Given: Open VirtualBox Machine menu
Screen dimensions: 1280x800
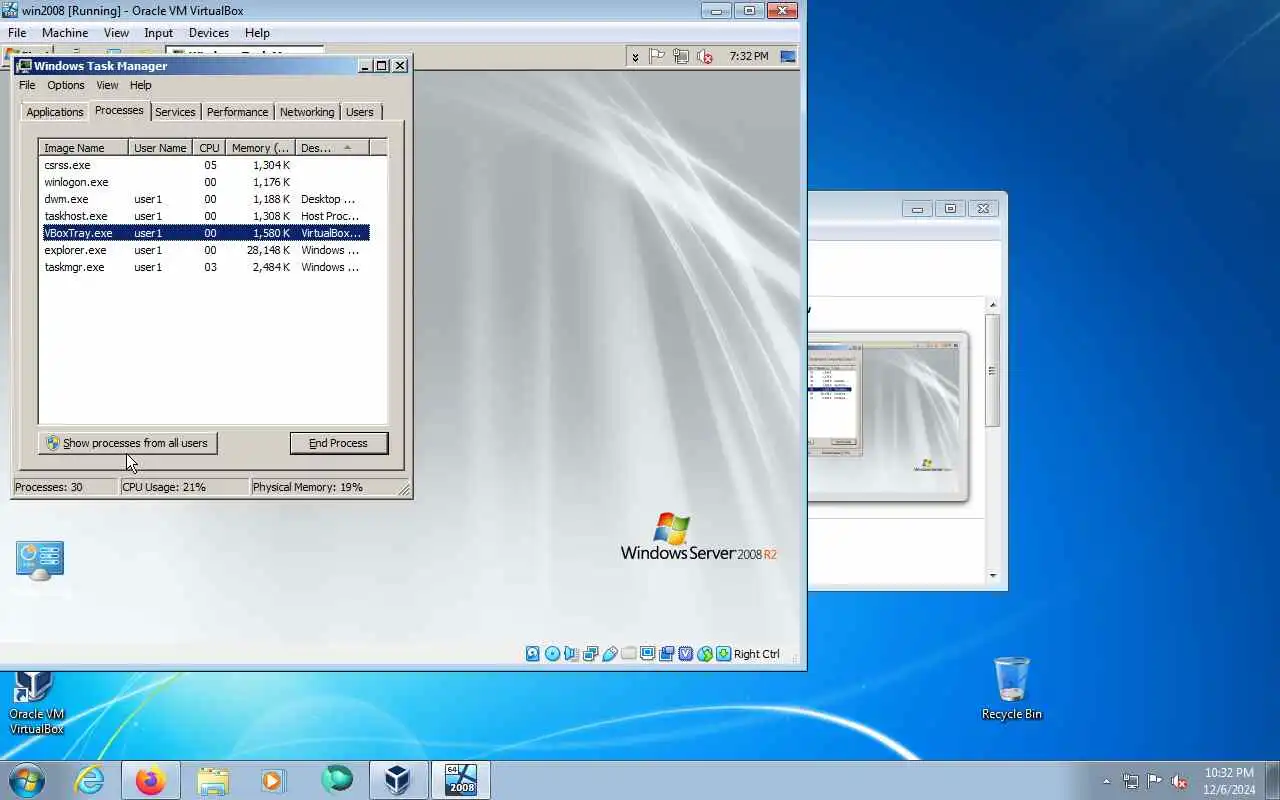Looking at the screenshot, I should [66, 33].
